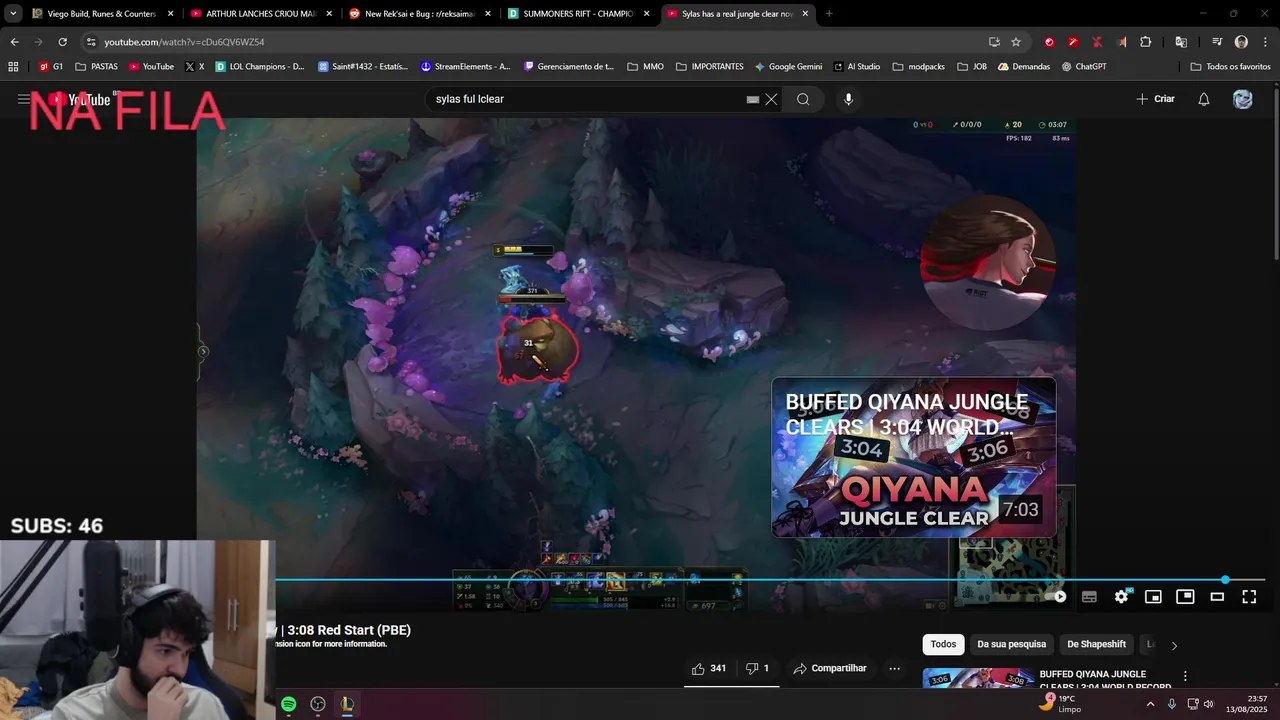1280x720 pixels.
Task: Click the Google Translate extension icon
Action: coord(1181,42)
